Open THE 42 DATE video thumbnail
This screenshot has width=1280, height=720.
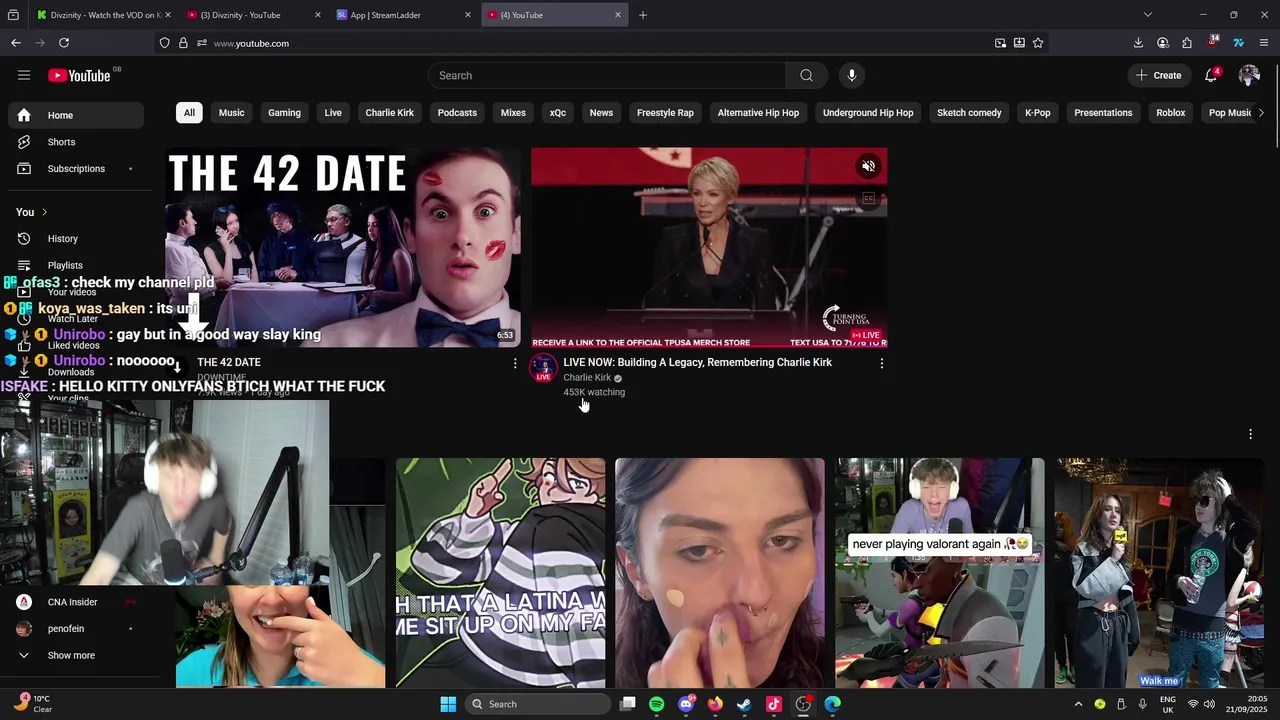(x=343, y=247)
